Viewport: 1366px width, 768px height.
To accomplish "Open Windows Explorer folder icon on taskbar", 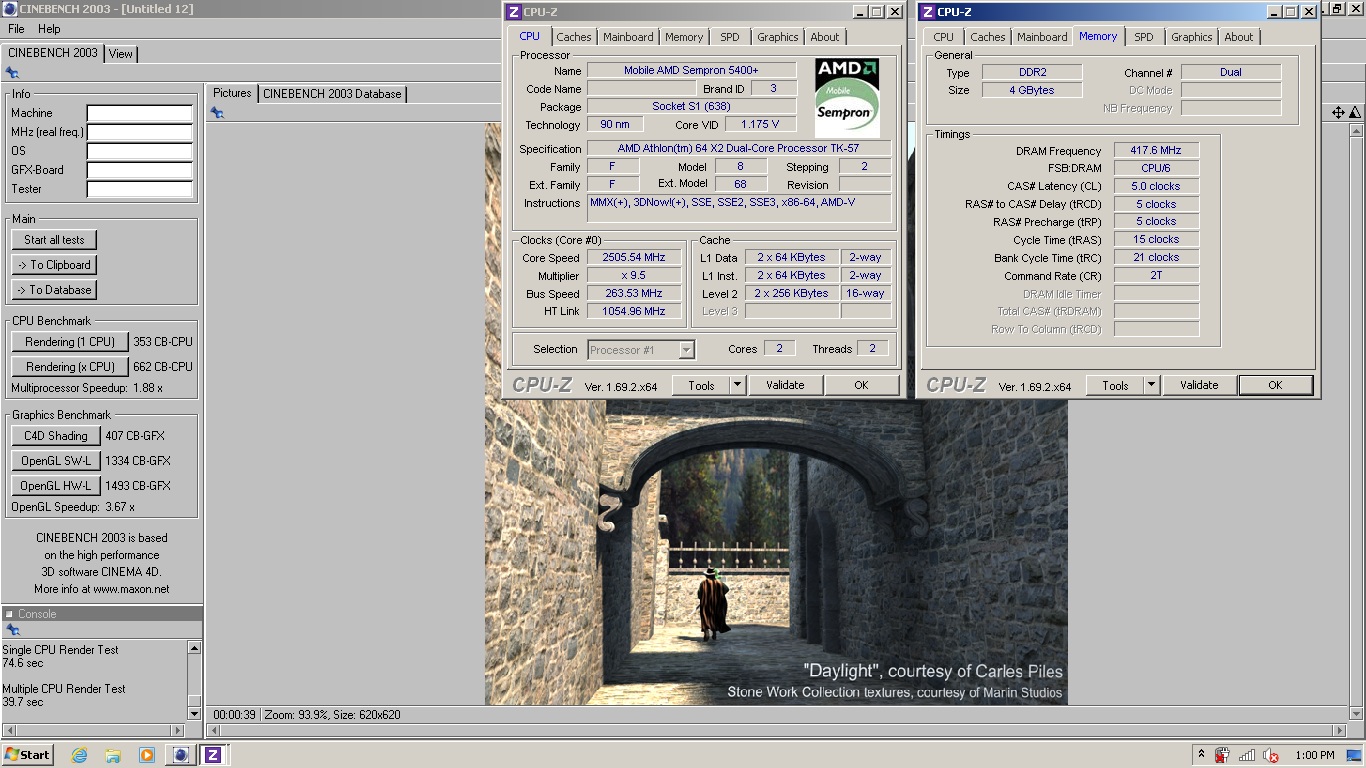I will pos(113,755).
